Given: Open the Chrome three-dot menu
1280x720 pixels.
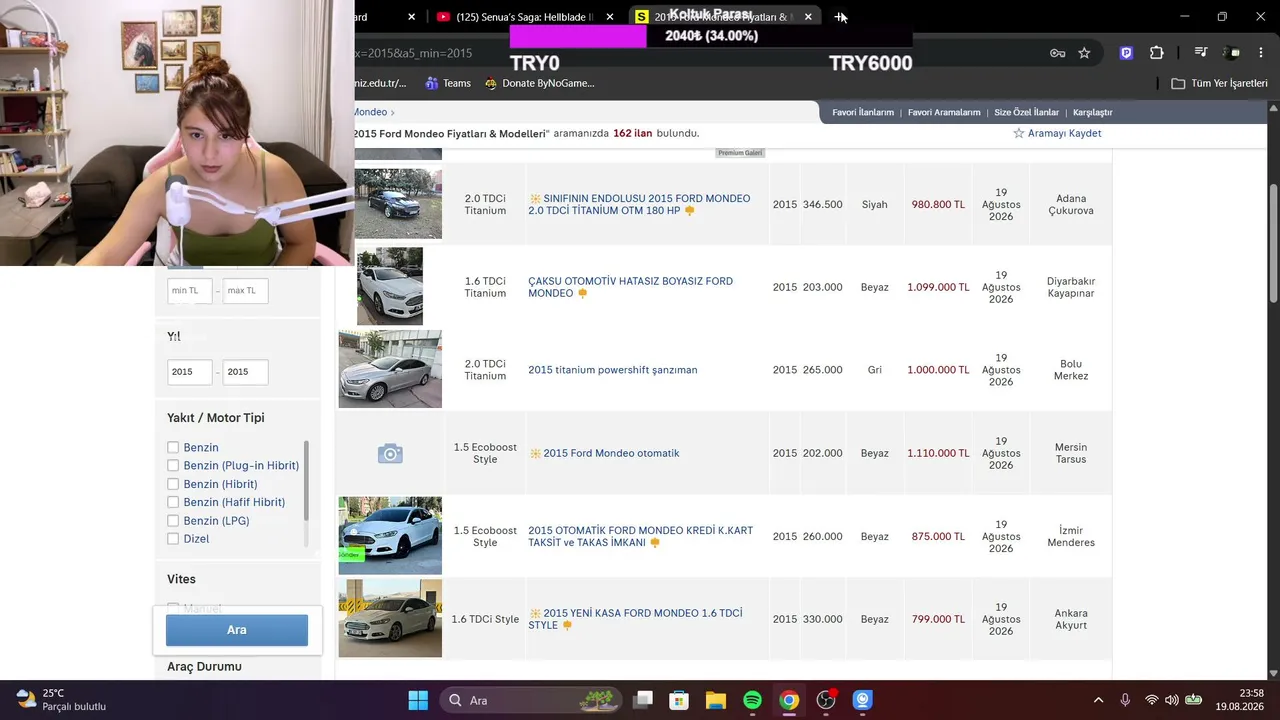Looking at the screenshot, I should pyautogui.click(x=1261, y=53).
